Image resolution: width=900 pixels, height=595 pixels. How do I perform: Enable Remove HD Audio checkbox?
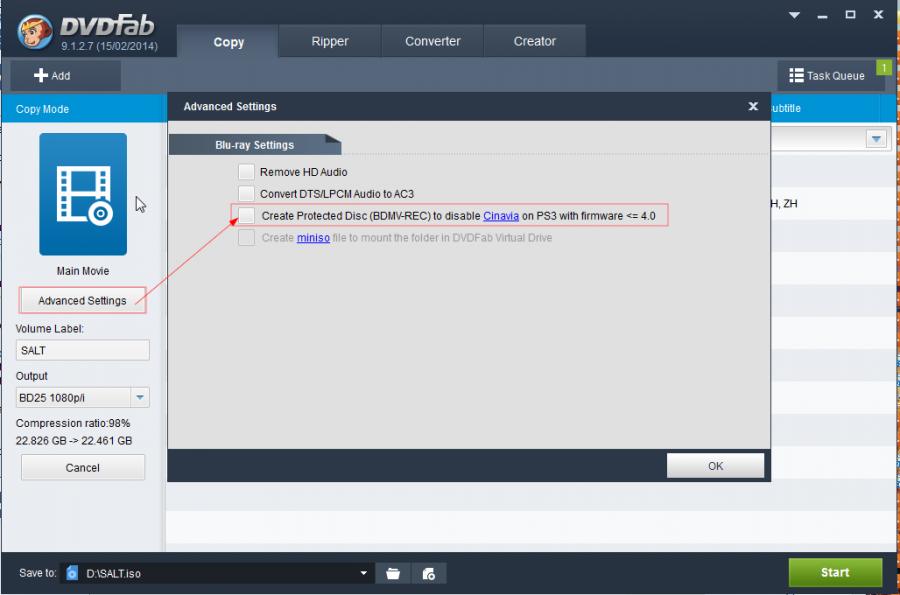click(246, 172)
